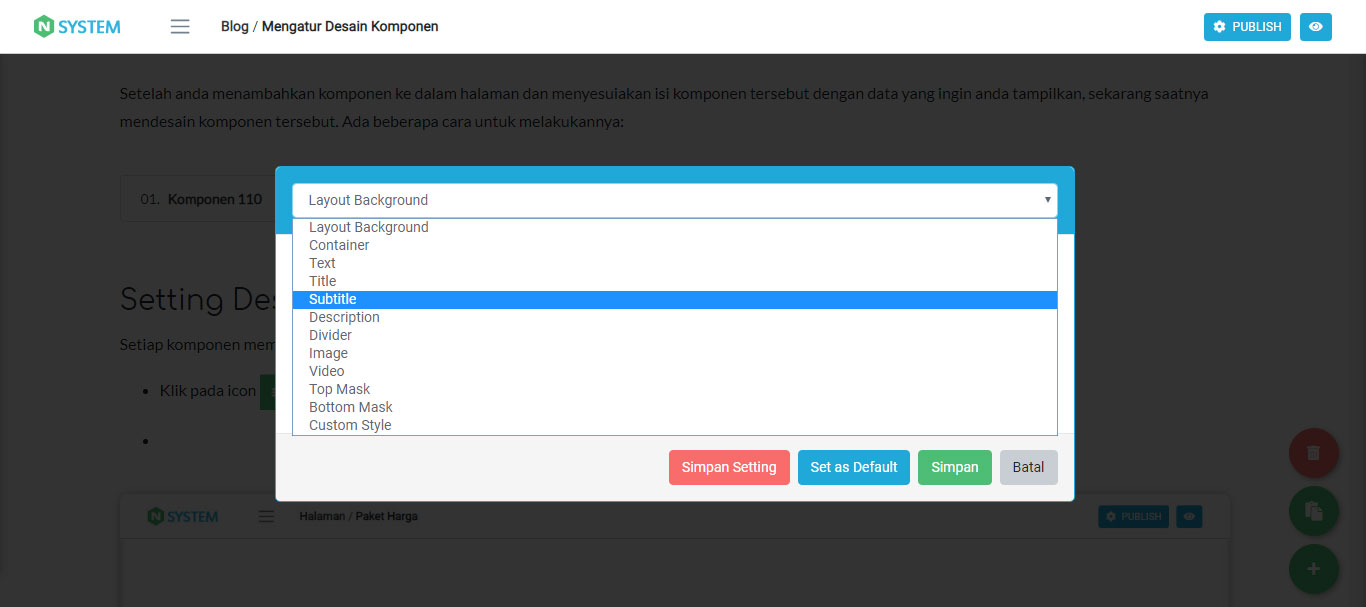This screenshot has height=607, width=1366.
Task: Select "Custom Style" from the dropdown list
Action: (x=350, y=424)
